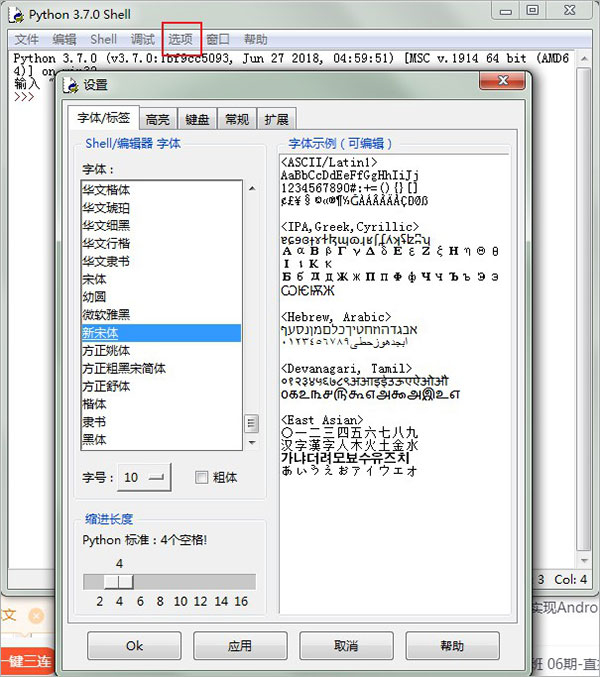Click the settings dialog title icon

[70, 86]
